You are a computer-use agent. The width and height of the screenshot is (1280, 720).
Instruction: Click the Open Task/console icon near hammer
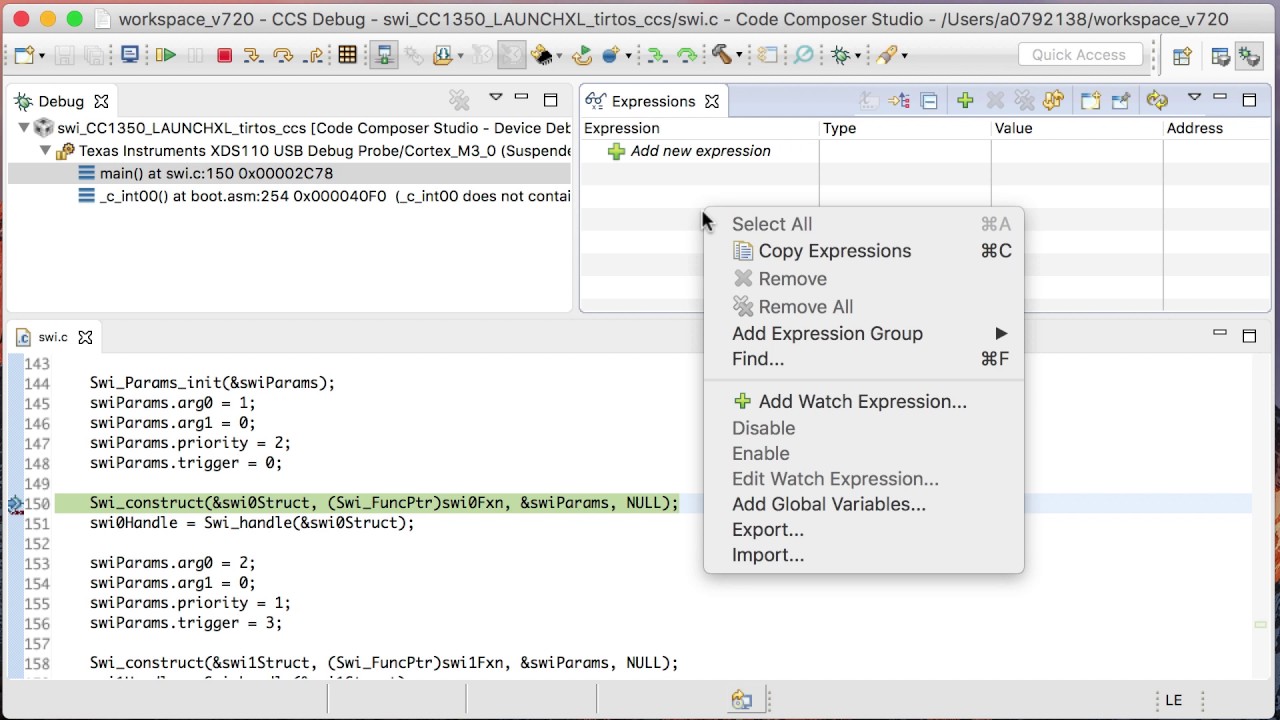(x=767, y=55)
